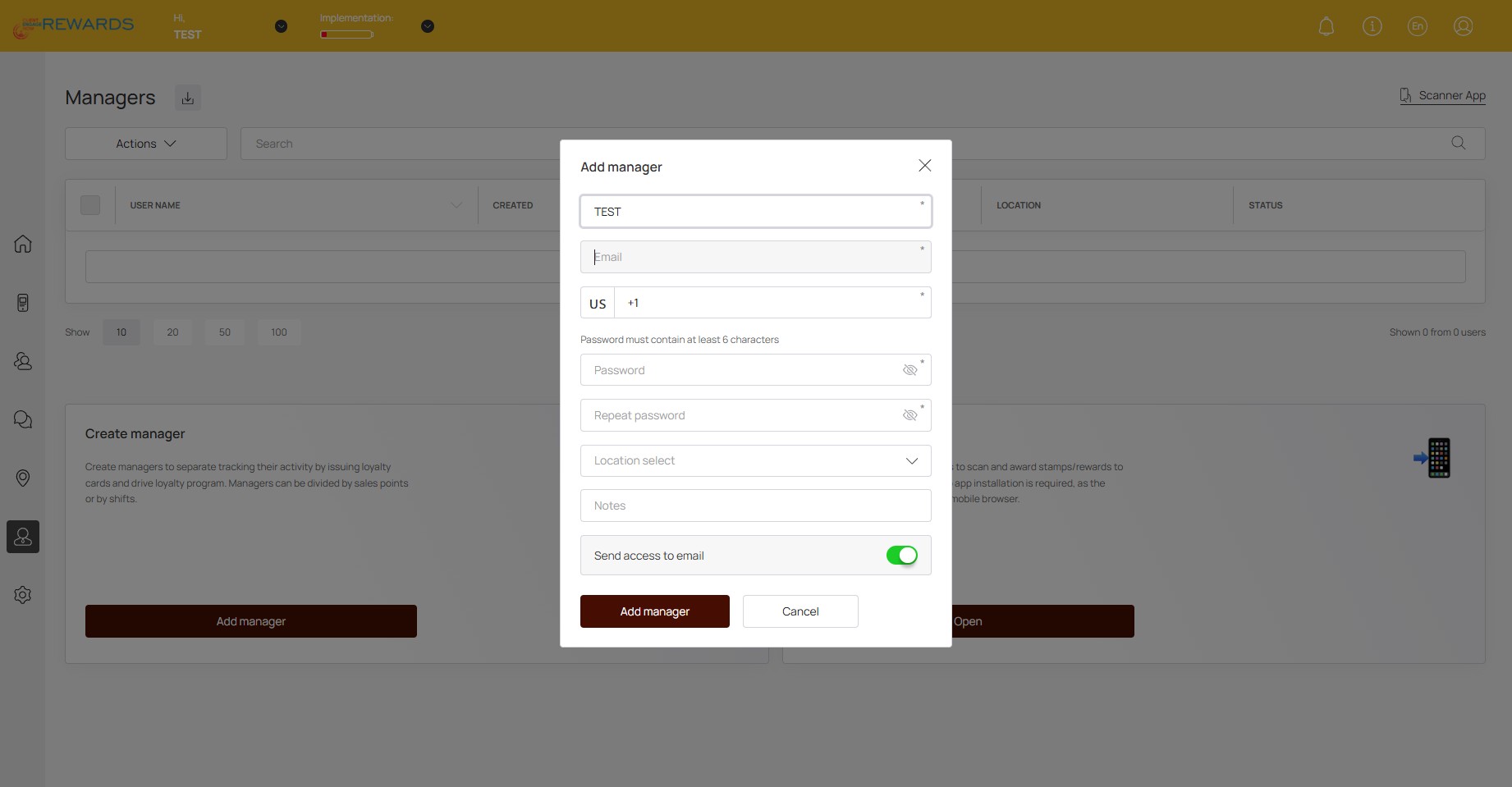This screenshot has width=1512, height=787.
Task: Click the LOCATION column header
Action: point(1019,205)
